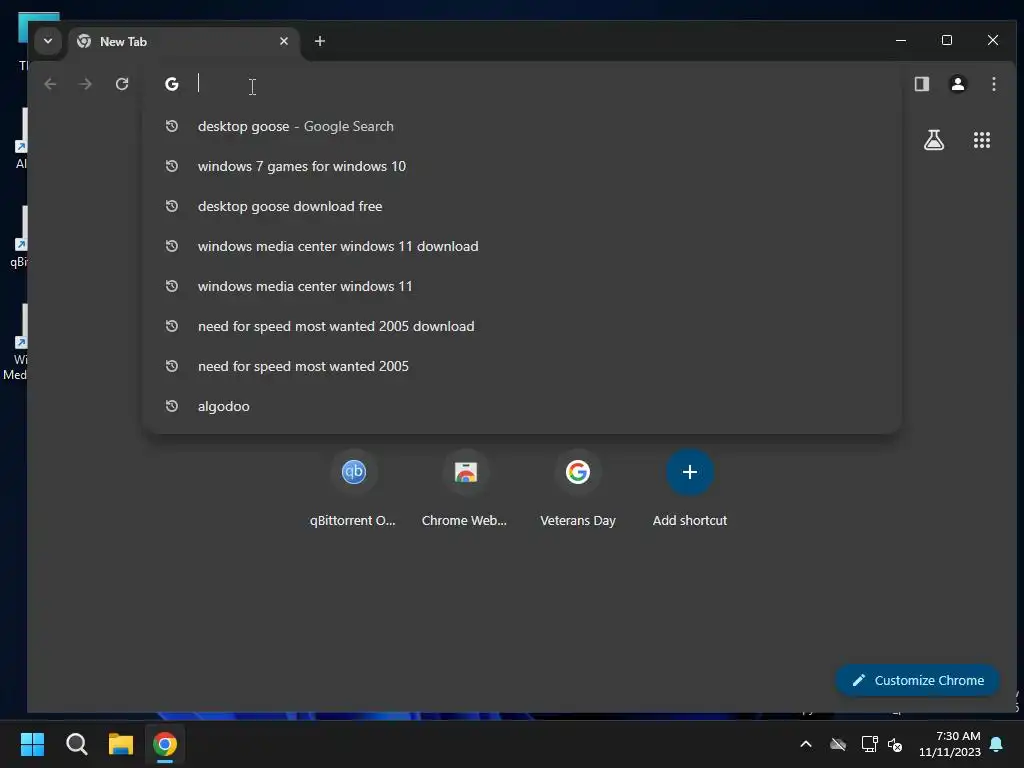
Task: Click the OneDrive cloud tray icon
Action: 838,744
